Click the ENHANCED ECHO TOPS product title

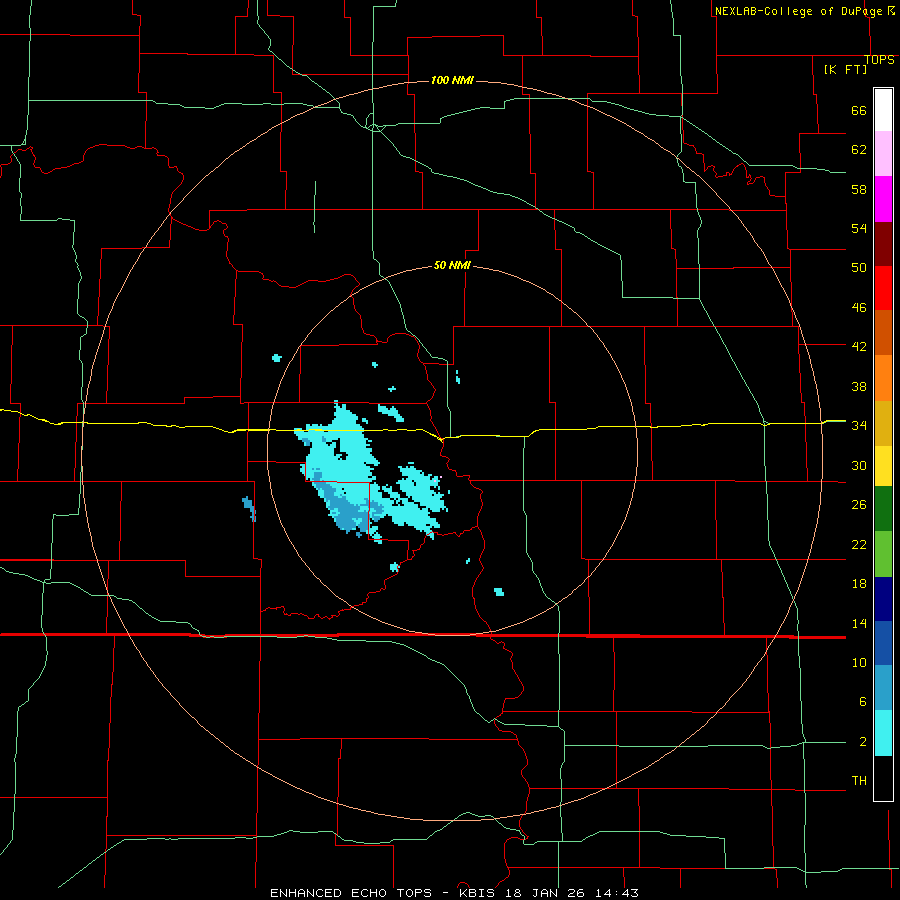(351, 893)
